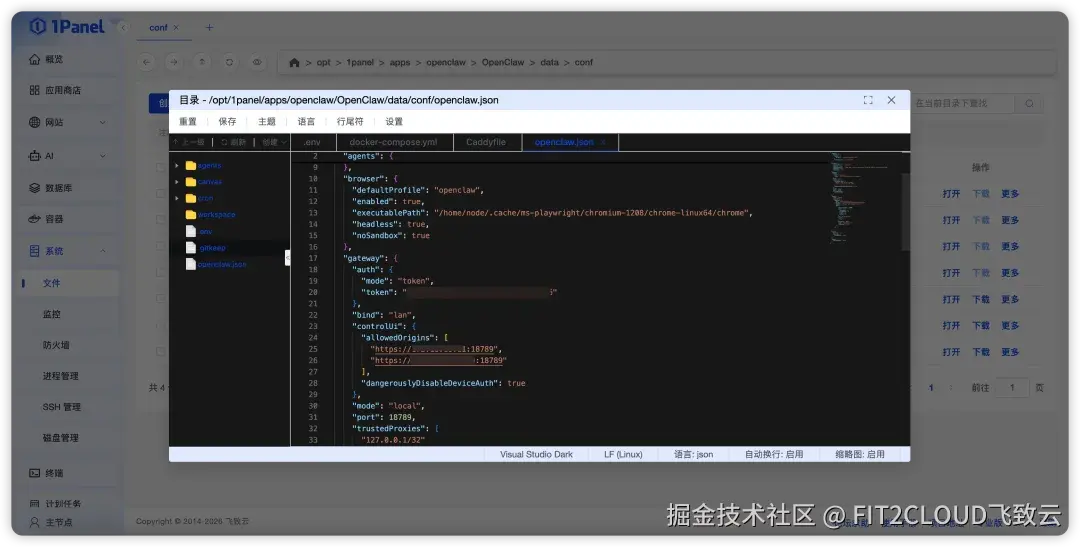Expand the agents folder in tree
Viewport: 1080px width, 547px height.
(x=177, y=165)
